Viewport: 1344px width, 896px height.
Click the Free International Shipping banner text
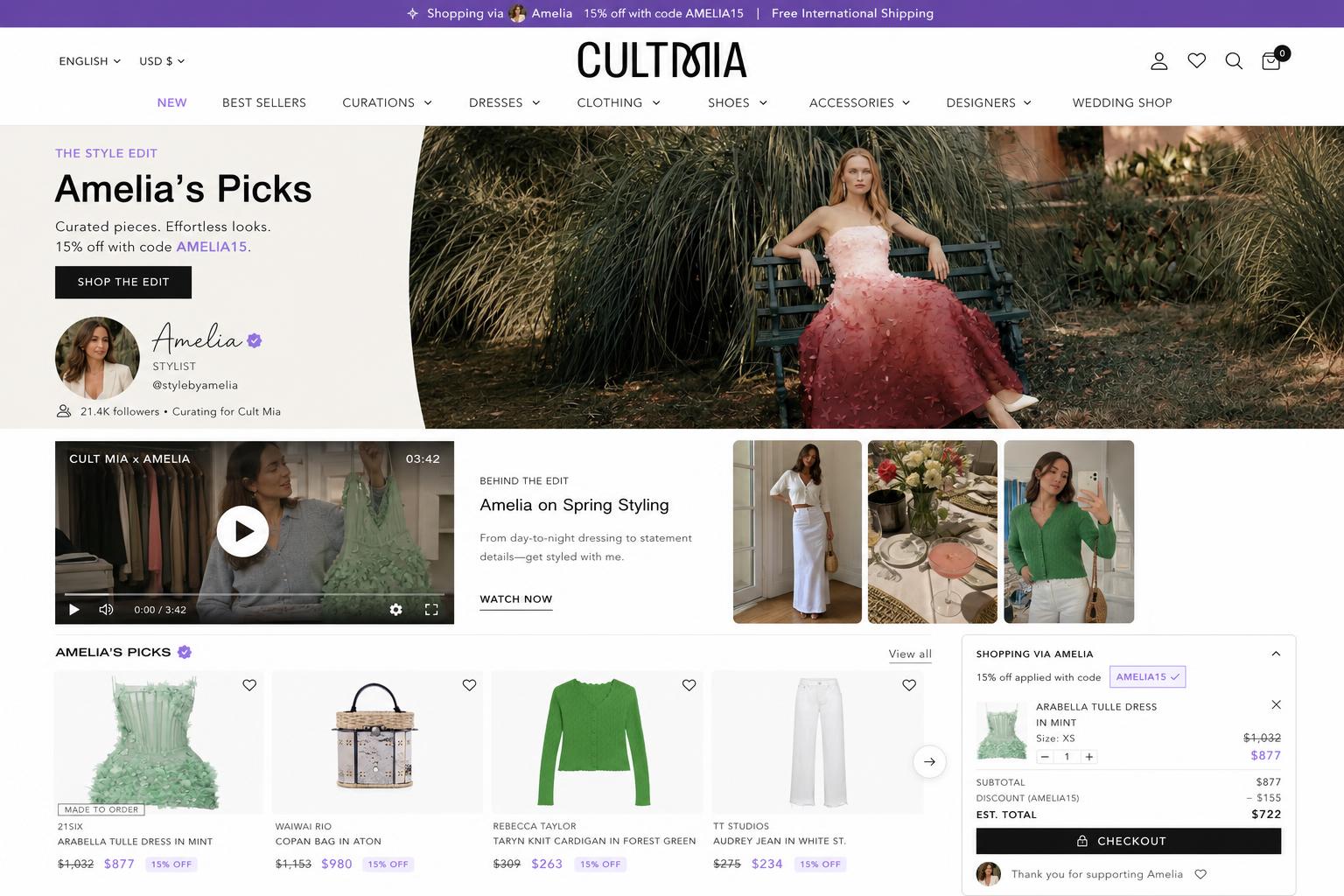852,13
